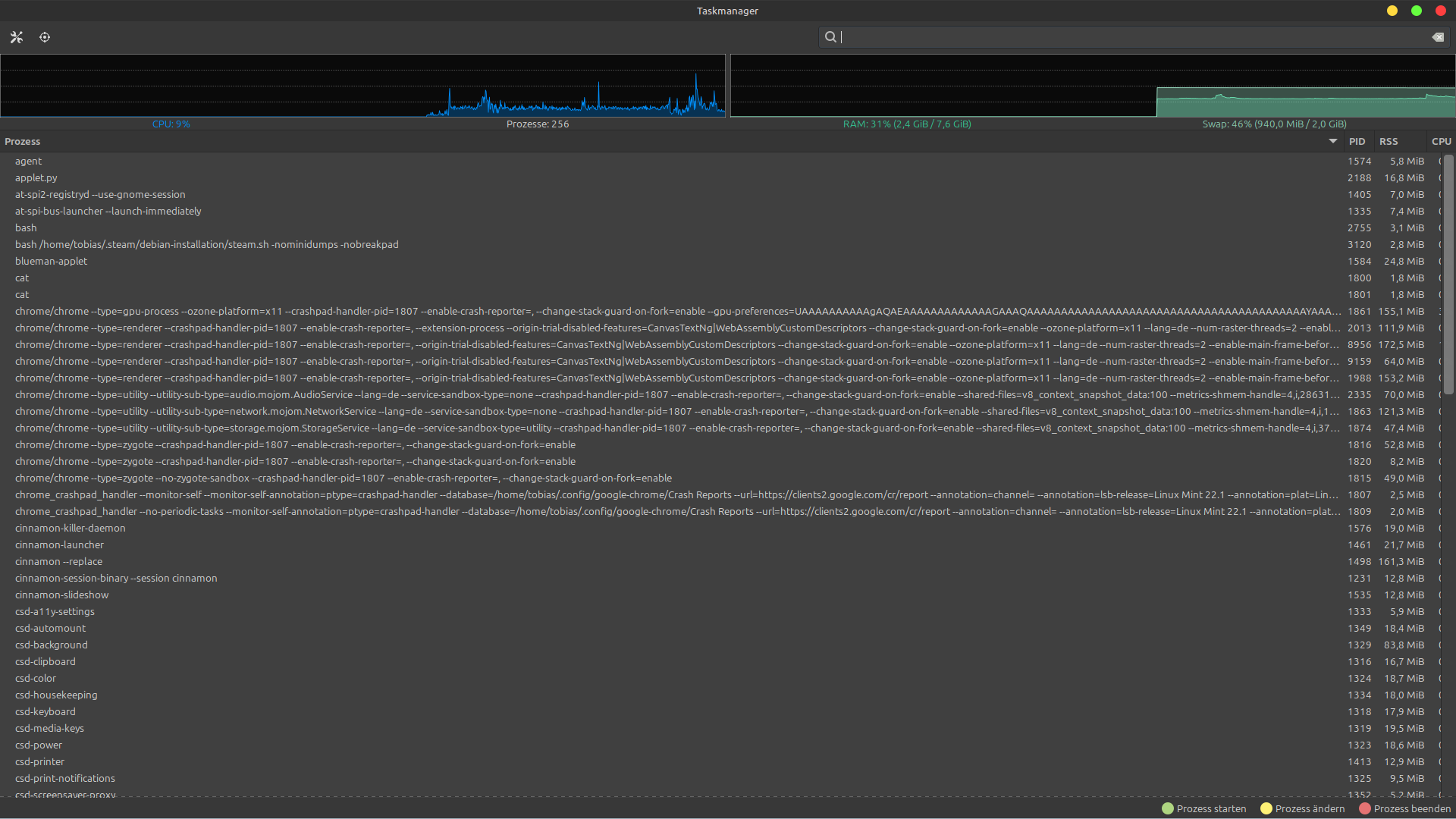Click the identify window crosshair icon
This screenshot has width=1456, height=819.
click(45, 37)
